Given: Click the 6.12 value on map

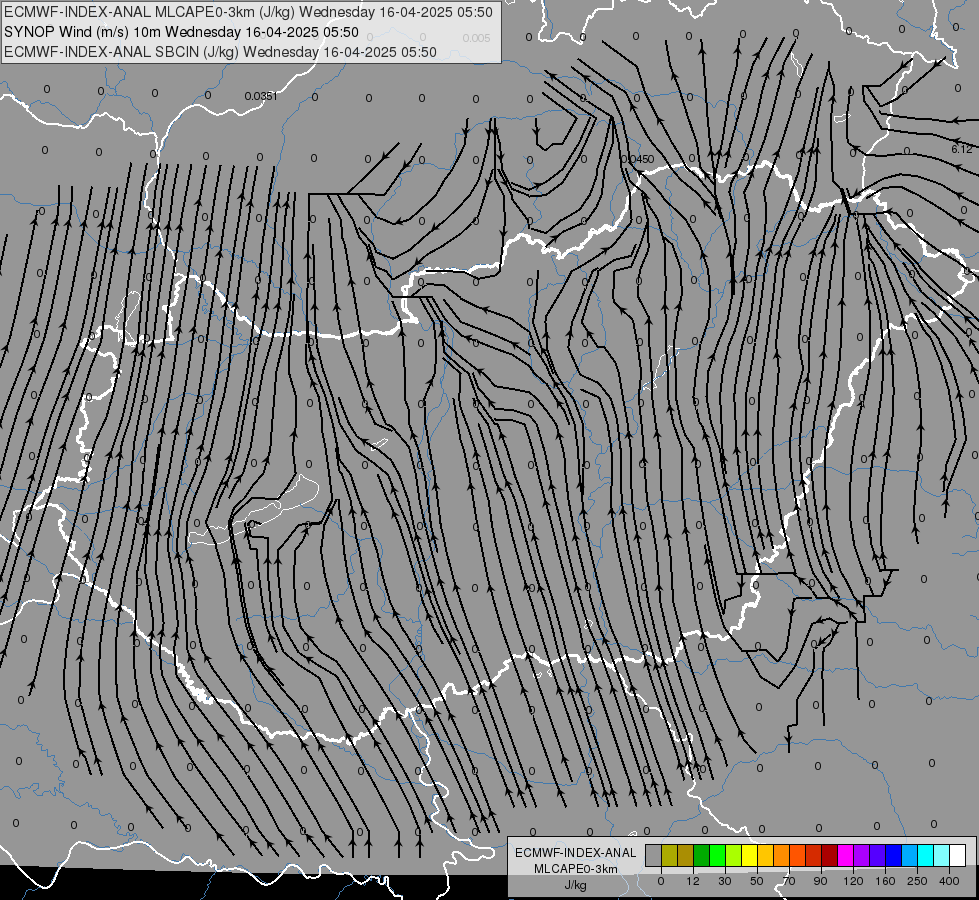Looking at the screenshot, I should coord(962,149).
